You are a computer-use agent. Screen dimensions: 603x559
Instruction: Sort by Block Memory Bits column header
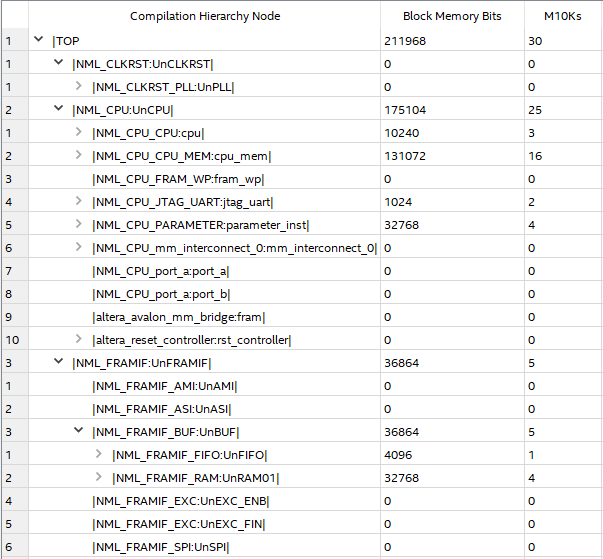(452, 16)
